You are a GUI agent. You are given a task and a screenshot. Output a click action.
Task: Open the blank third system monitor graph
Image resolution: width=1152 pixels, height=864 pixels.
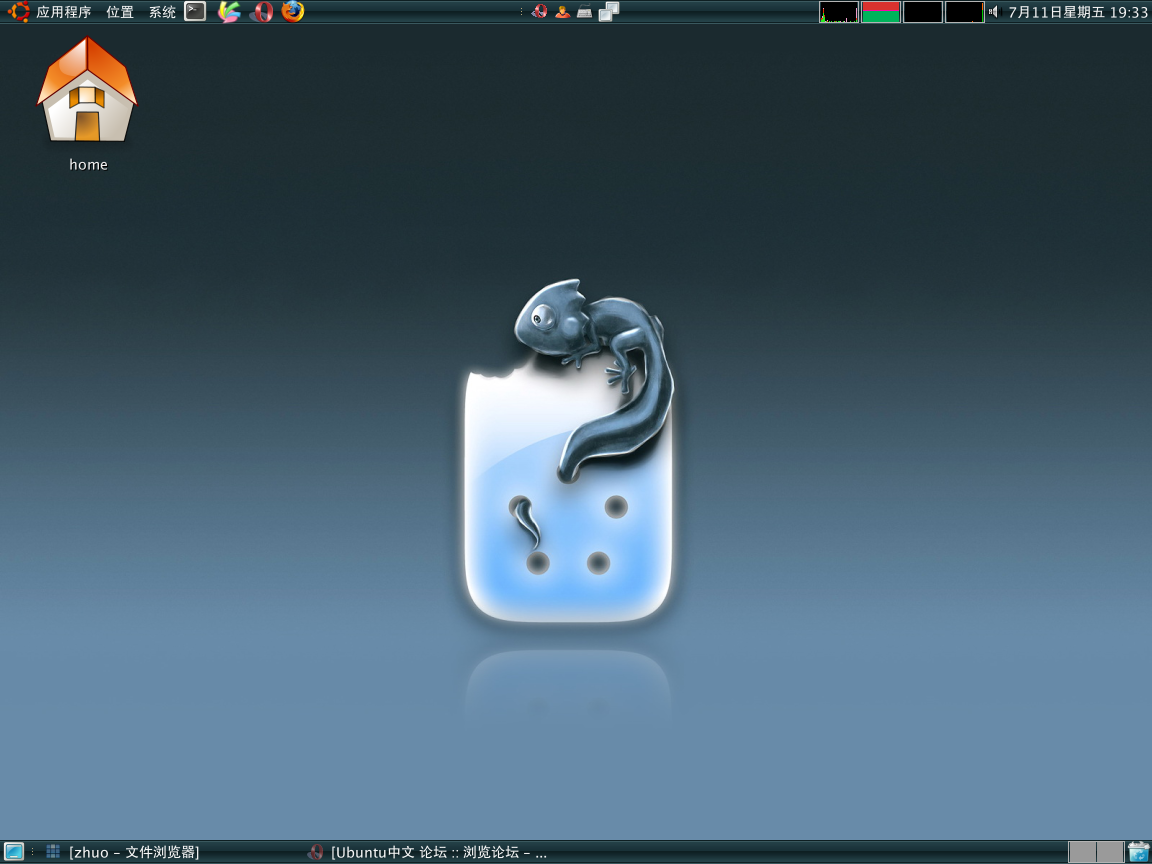pyautogui.click(x=923, y=12)
